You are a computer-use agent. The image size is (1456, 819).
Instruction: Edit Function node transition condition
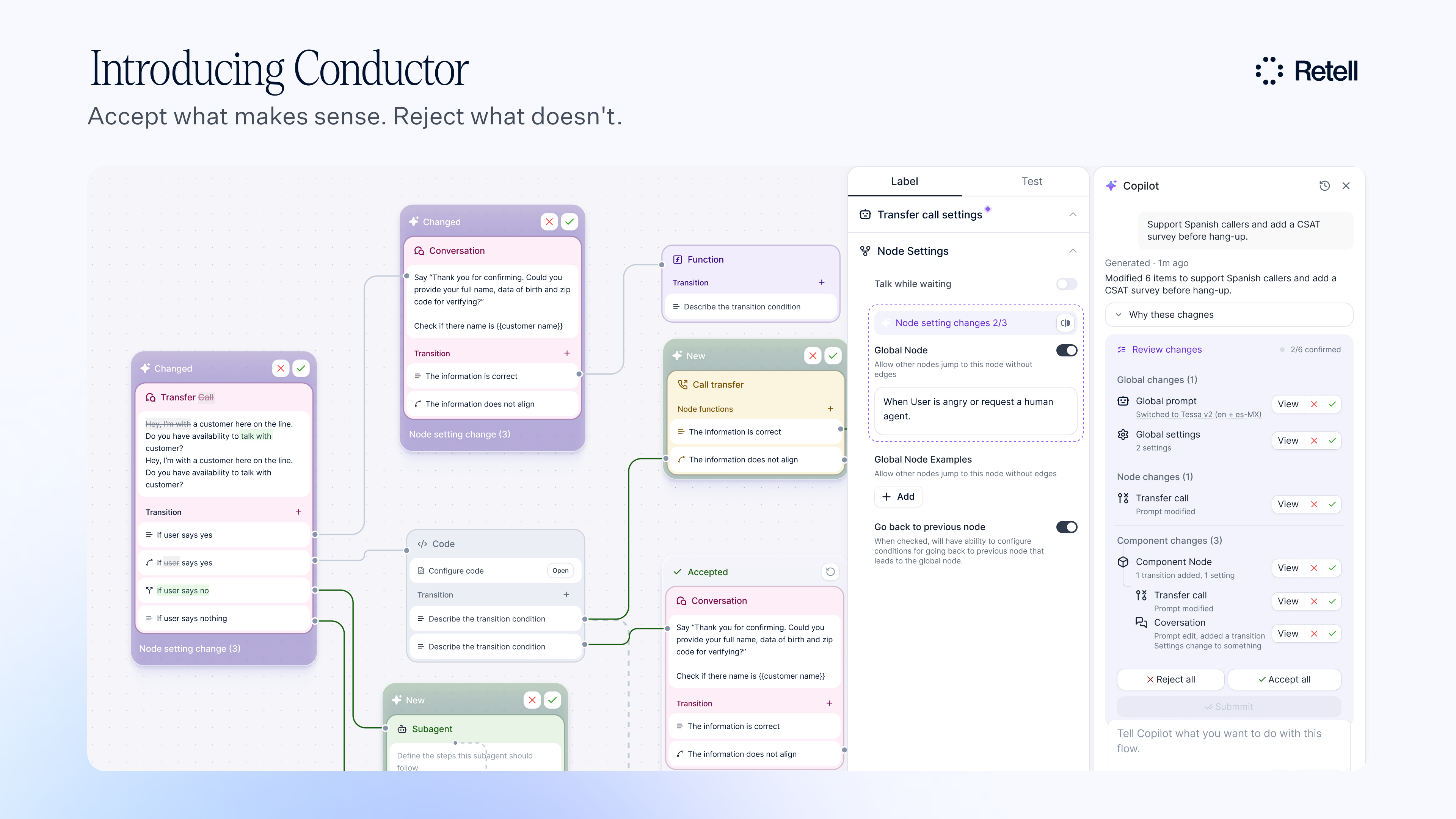[750, 307]
